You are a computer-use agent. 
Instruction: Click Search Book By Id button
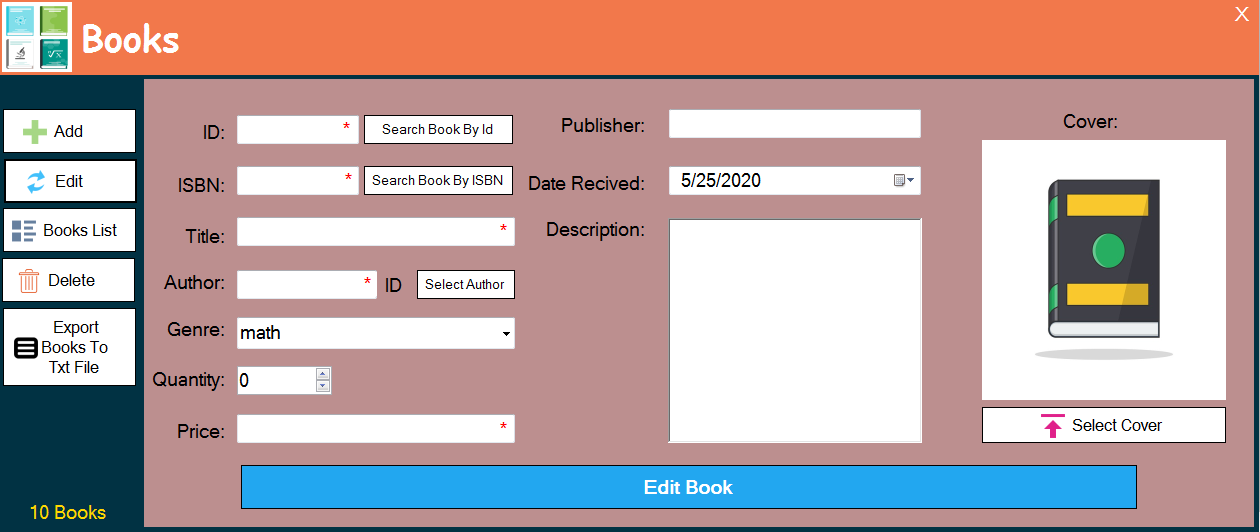point(438,129)
